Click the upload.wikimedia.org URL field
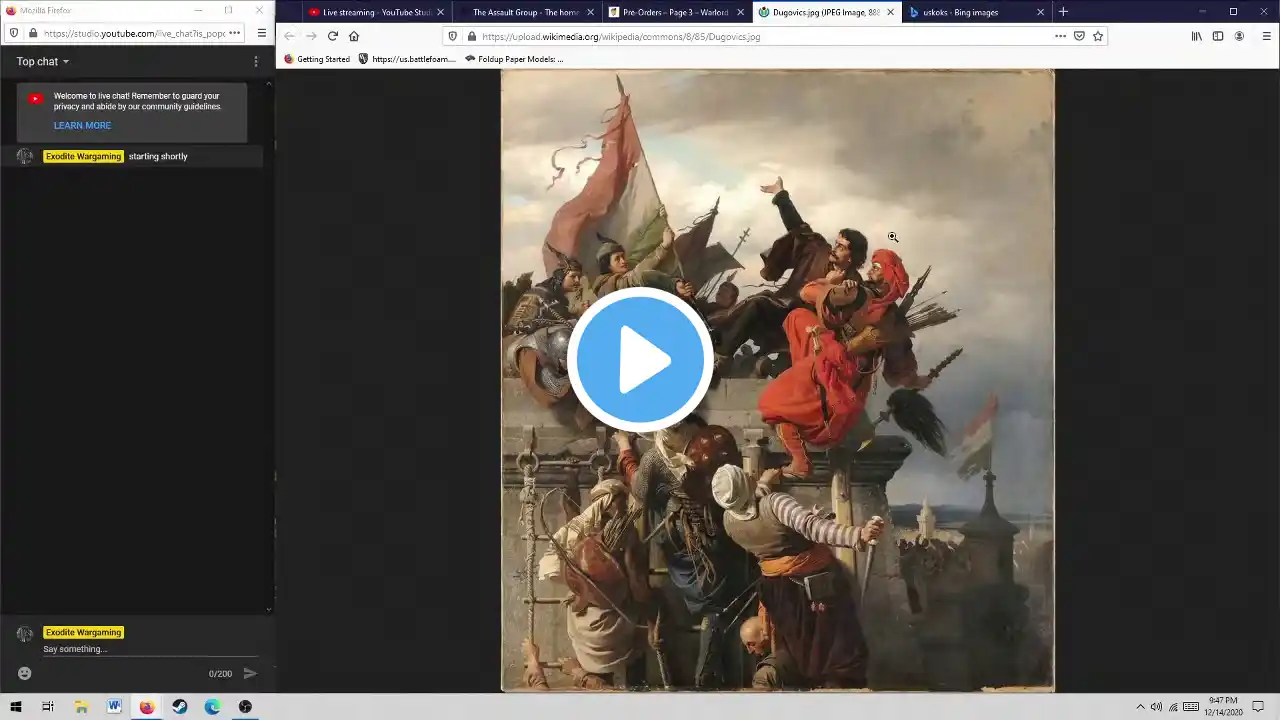 [764, 36]
